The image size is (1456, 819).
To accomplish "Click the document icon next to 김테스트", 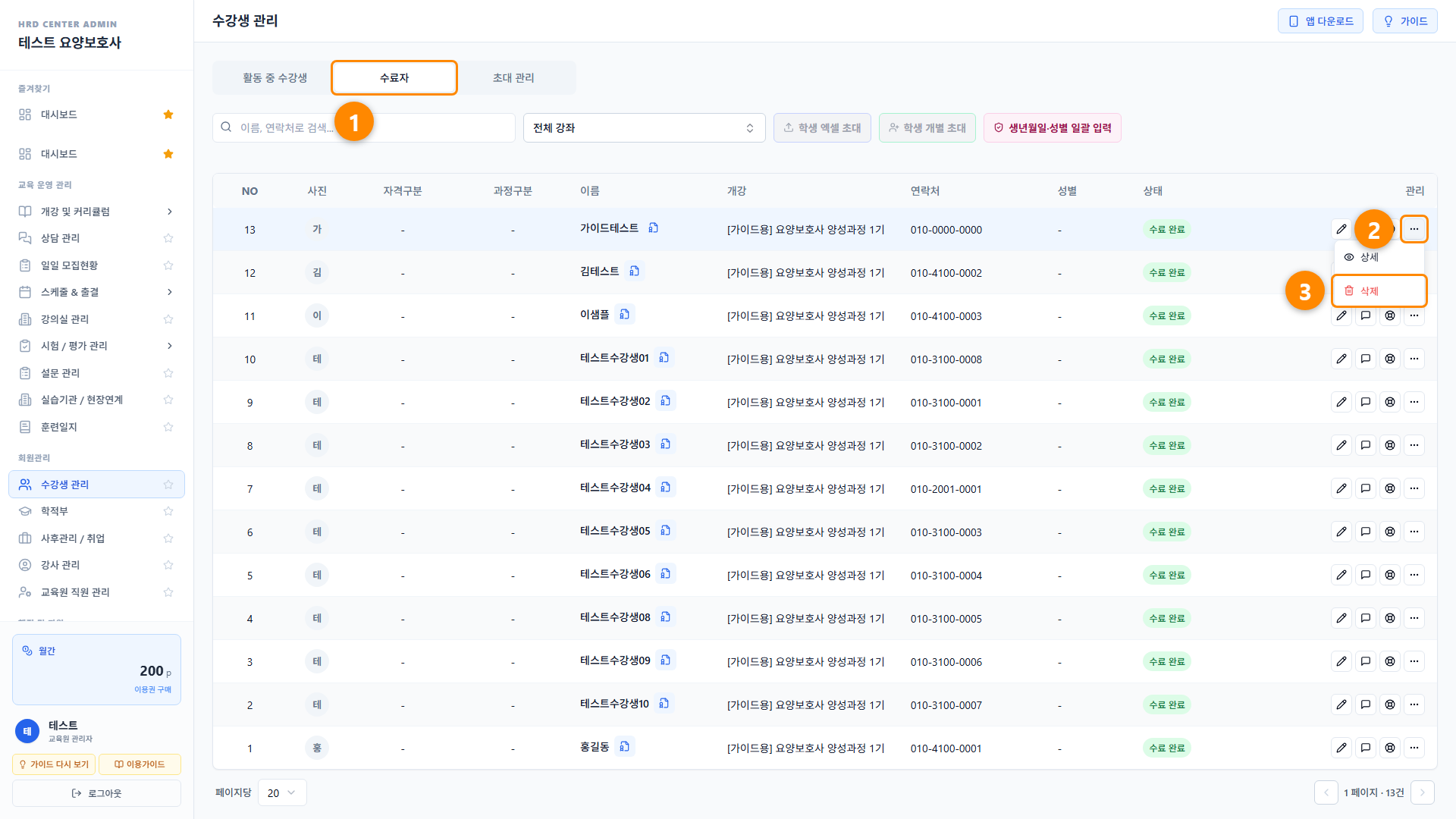I will coord(635,271).
